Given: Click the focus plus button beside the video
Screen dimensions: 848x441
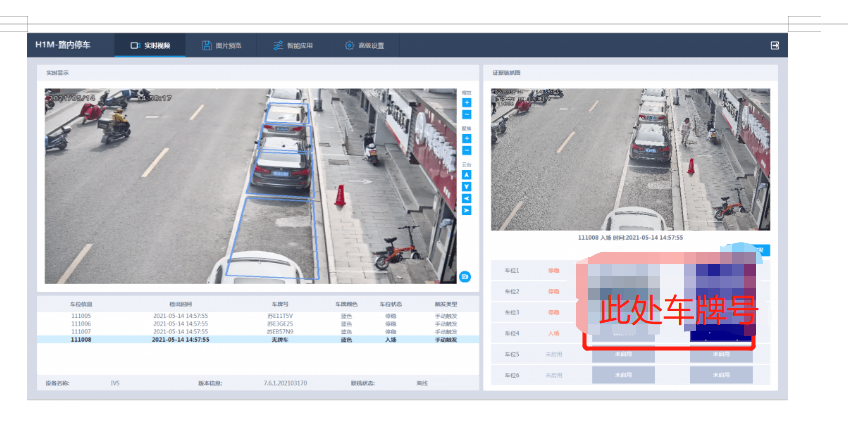Looking at the screenshot, I should (x=466, y=139).
